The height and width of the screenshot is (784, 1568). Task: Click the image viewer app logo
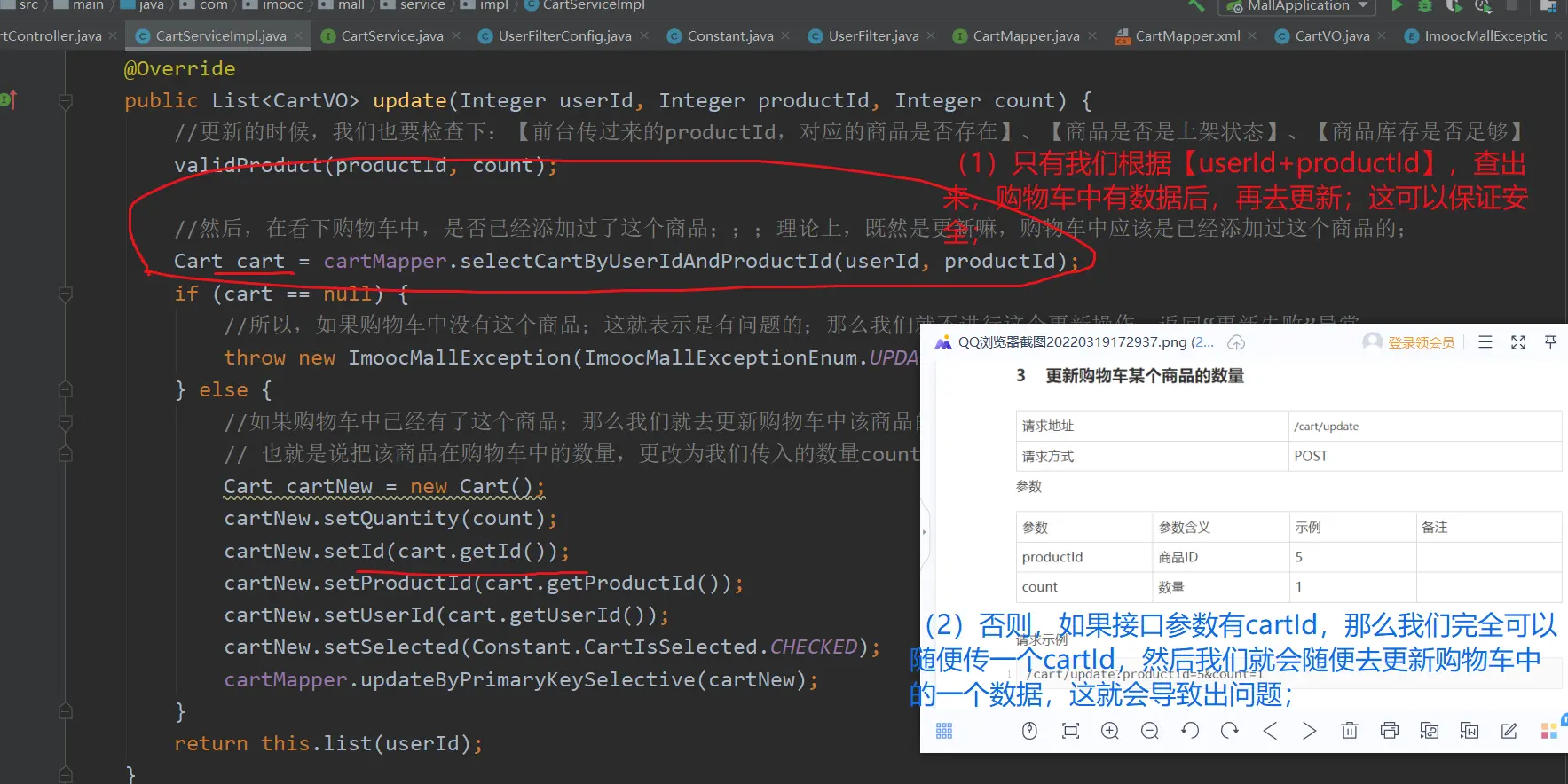[943, 342]
